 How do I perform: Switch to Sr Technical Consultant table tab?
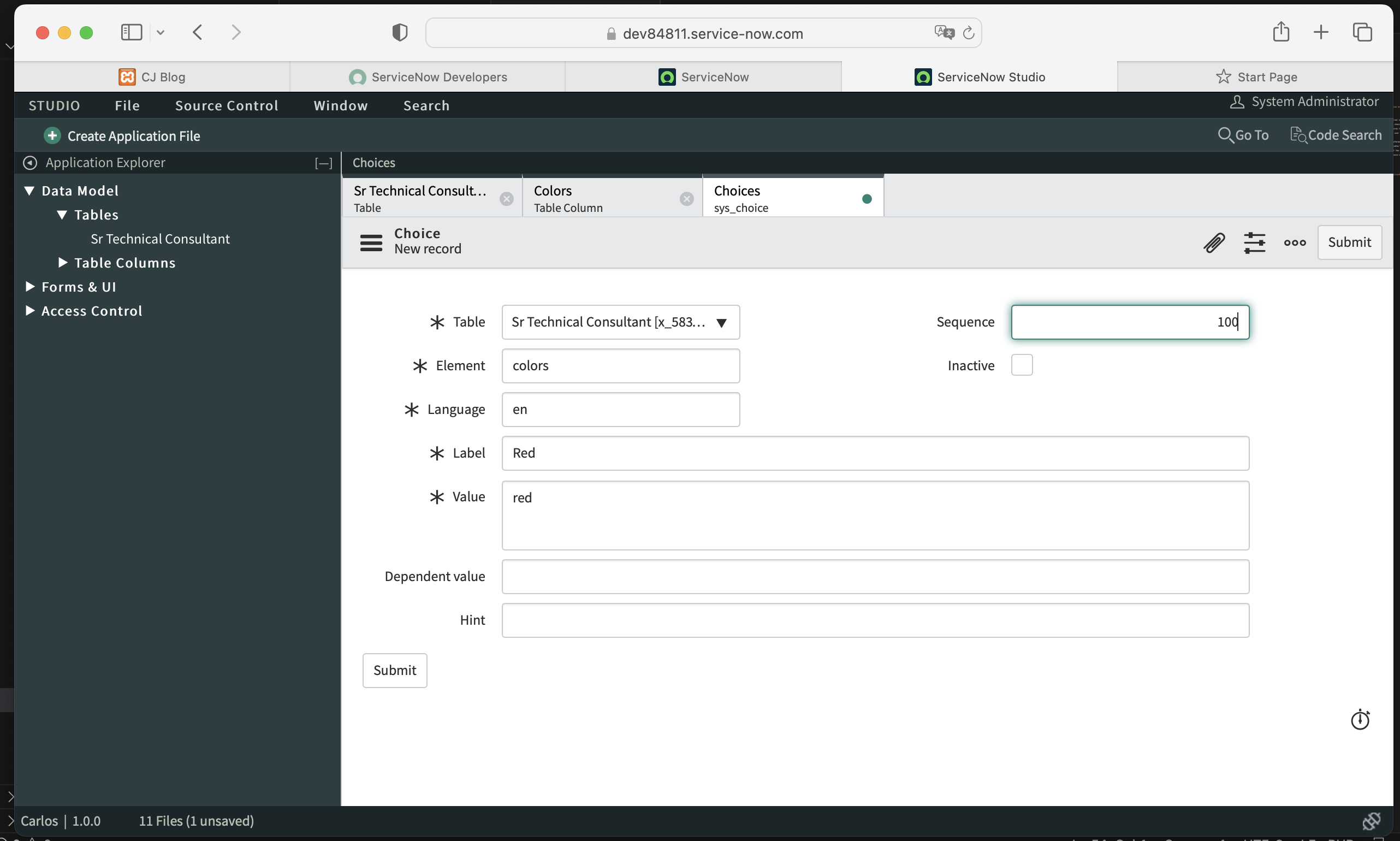pyautogui.click(x=419, y=198)
